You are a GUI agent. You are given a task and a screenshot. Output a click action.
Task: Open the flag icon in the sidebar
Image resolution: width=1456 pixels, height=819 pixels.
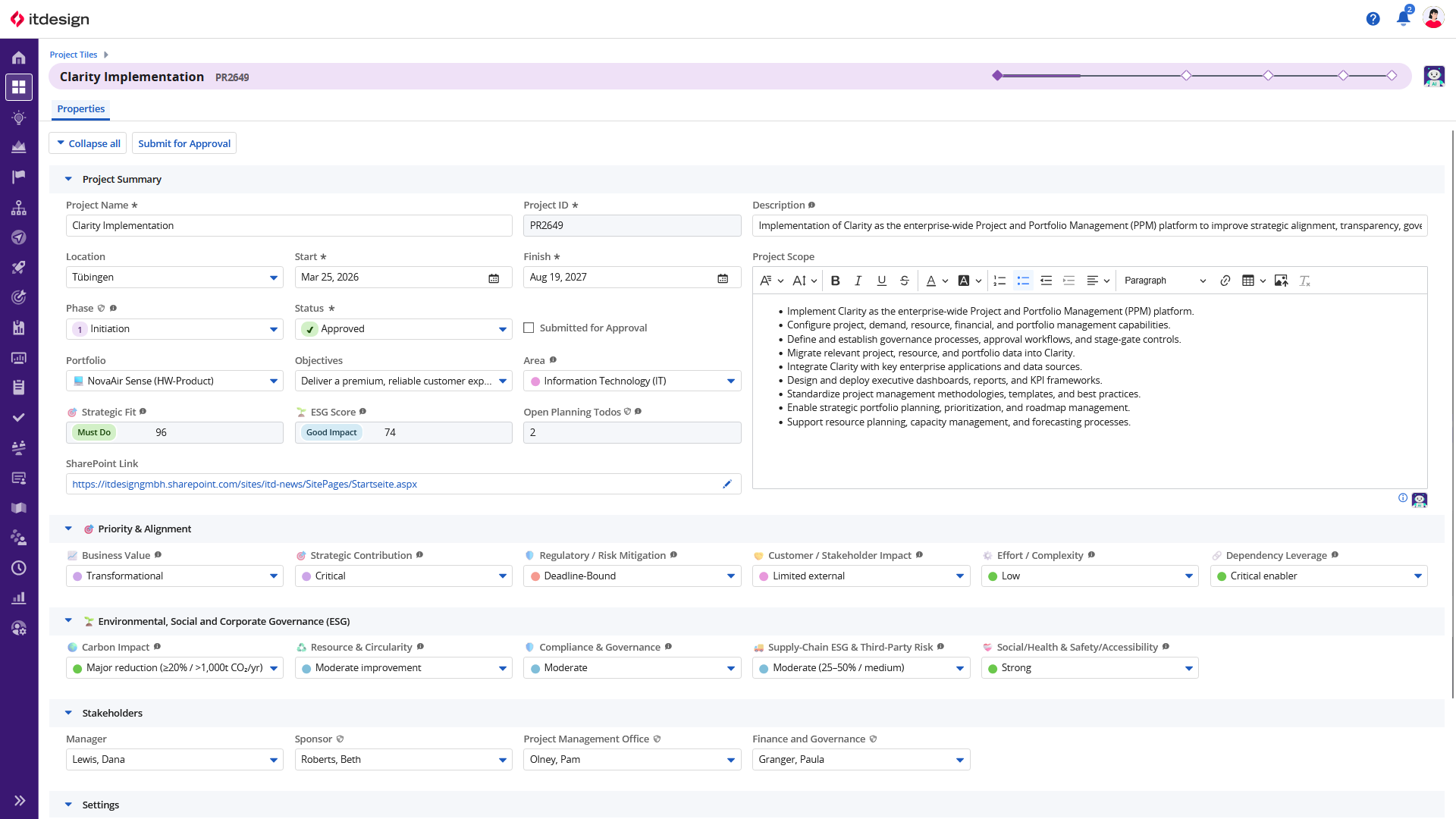click(19, 177)
